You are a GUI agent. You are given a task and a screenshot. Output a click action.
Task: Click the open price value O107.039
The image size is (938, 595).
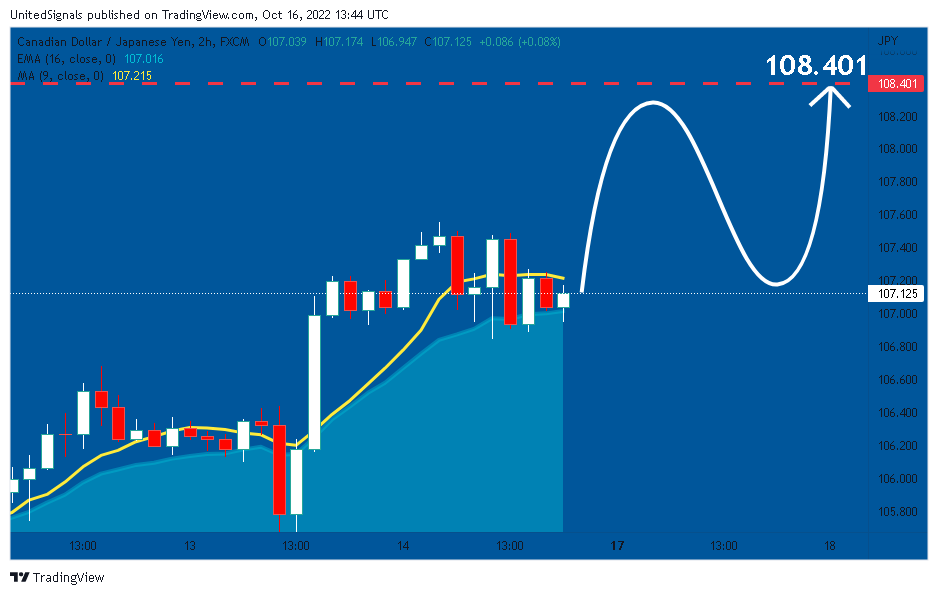[282, 42]
